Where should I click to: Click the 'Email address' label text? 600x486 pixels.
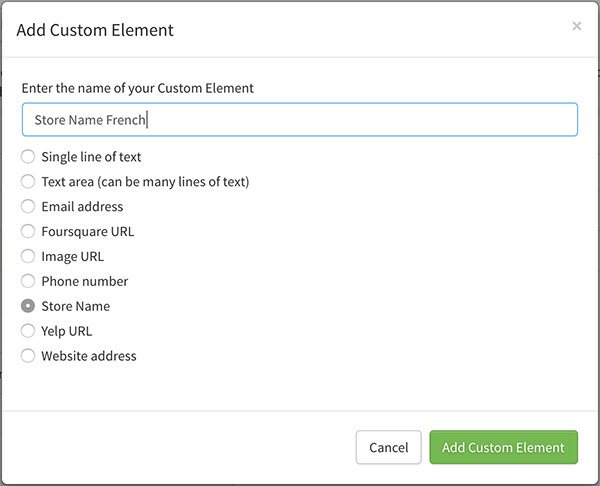pyautogui.click(x=82, y=207)
